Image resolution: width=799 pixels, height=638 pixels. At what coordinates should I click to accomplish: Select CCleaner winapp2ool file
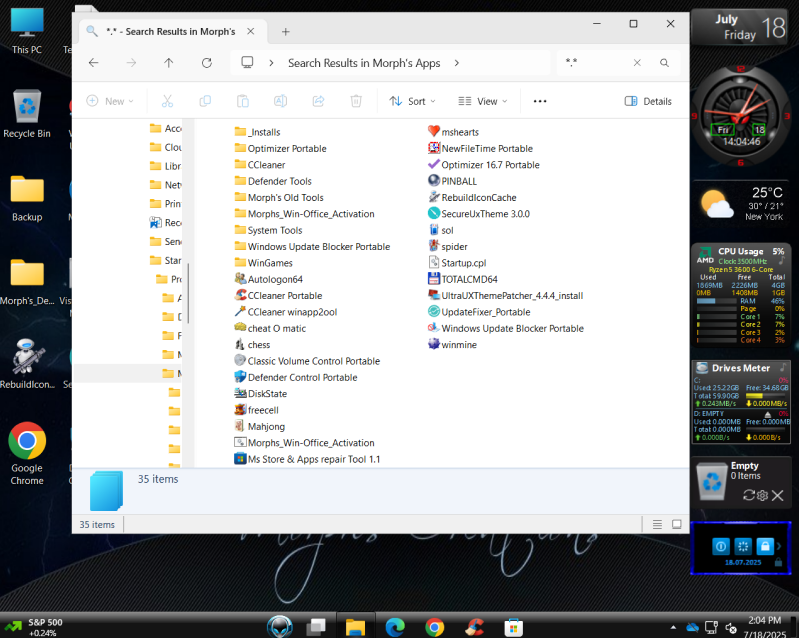point(286,311)
